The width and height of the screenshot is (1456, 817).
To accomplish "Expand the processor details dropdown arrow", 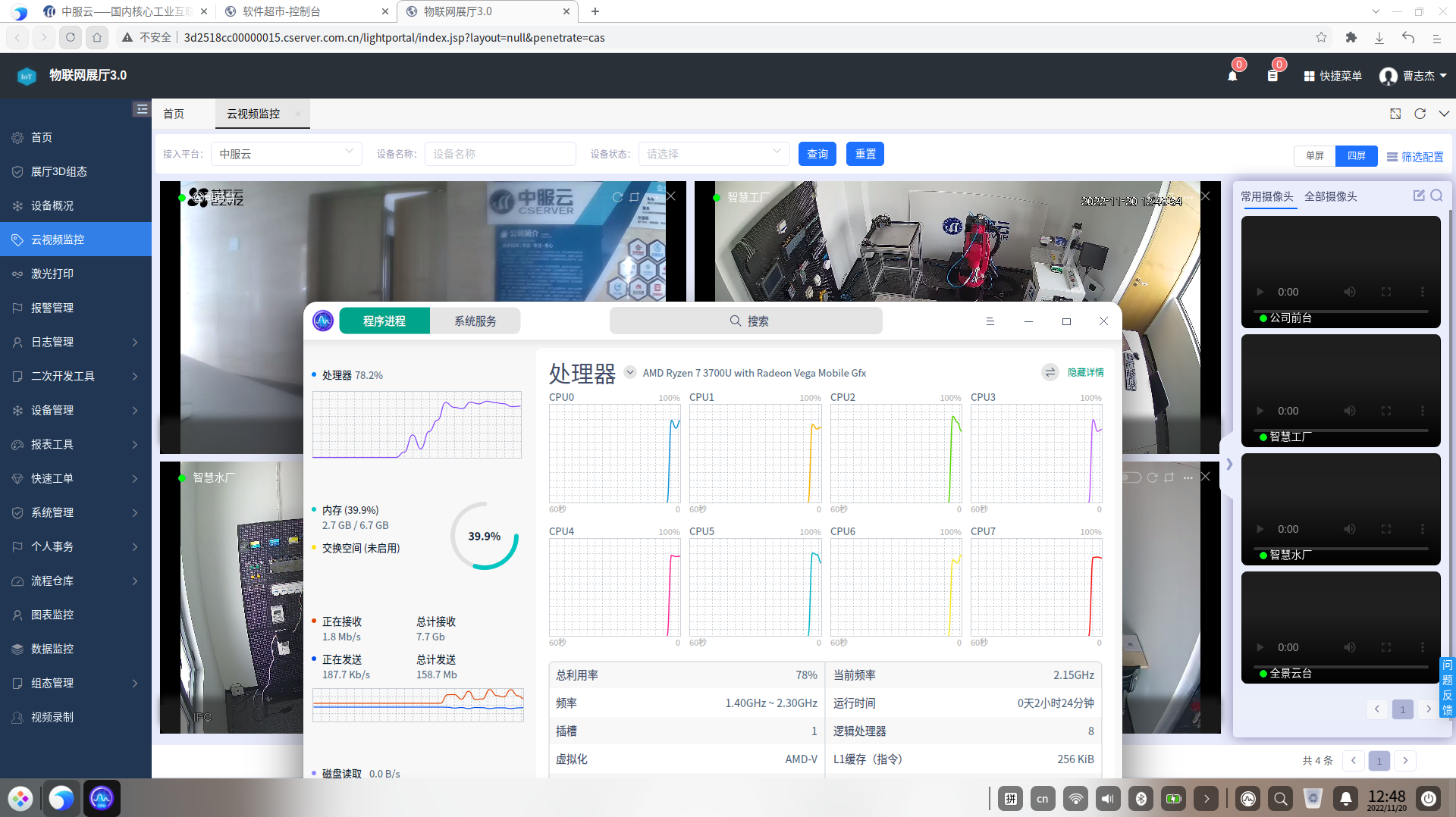I will point(629,372).
